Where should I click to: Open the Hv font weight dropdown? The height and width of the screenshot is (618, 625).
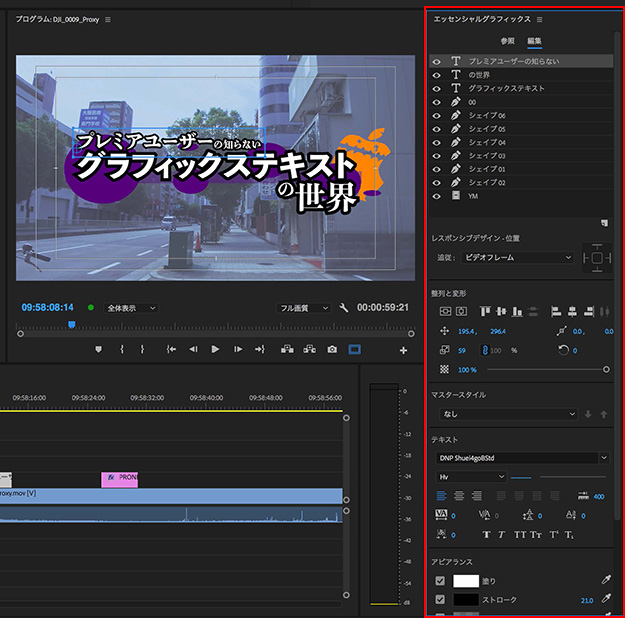472,477
